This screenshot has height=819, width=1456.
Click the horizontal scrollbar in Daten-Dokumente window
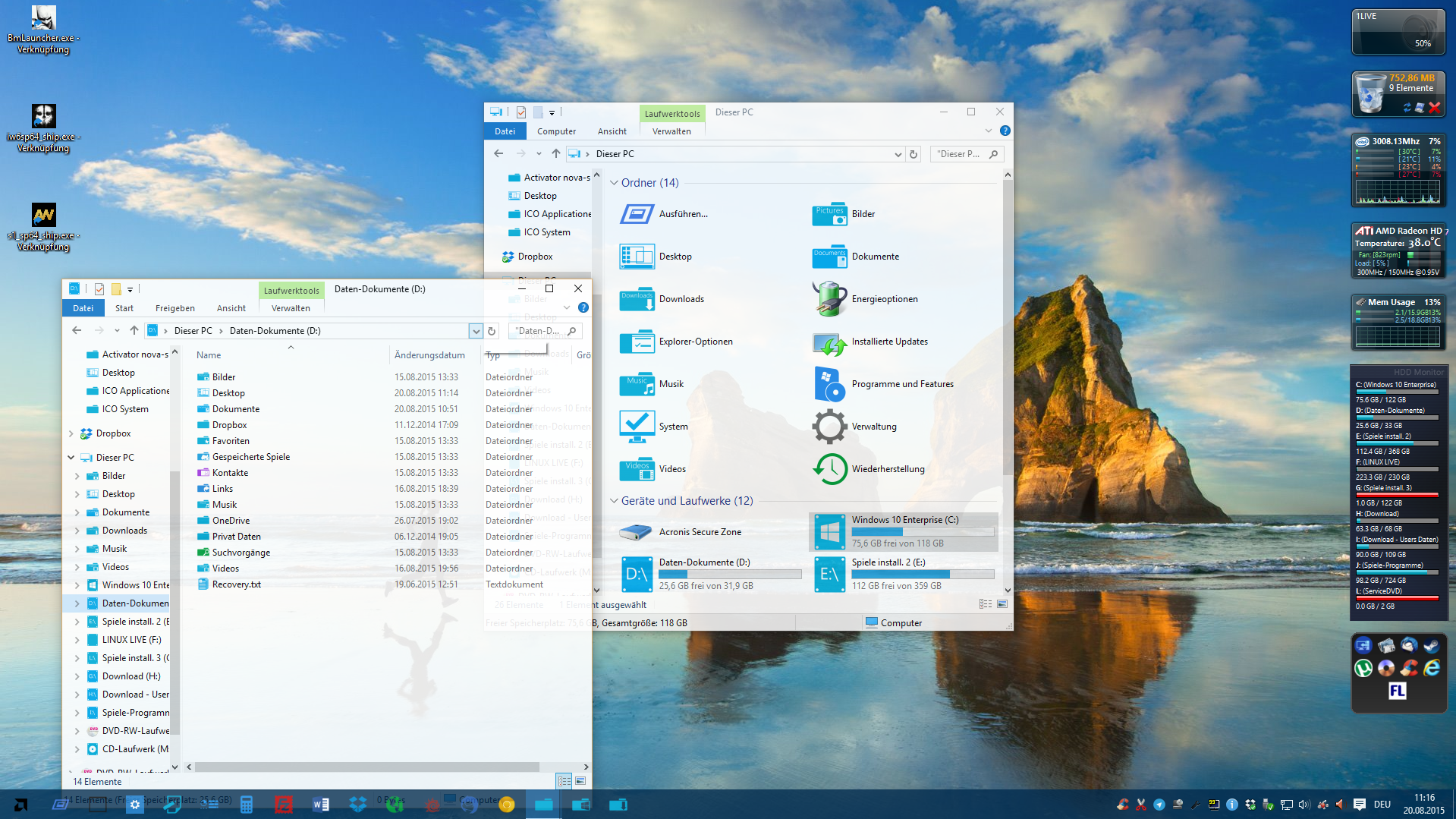coord(379,767)
